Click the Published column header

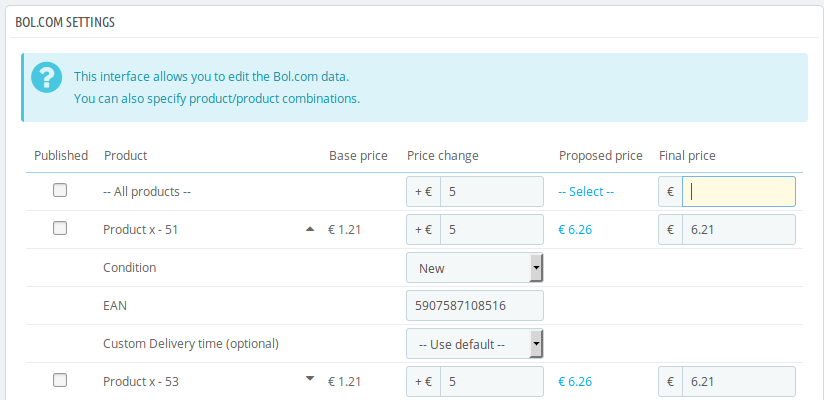coord(61,156)
